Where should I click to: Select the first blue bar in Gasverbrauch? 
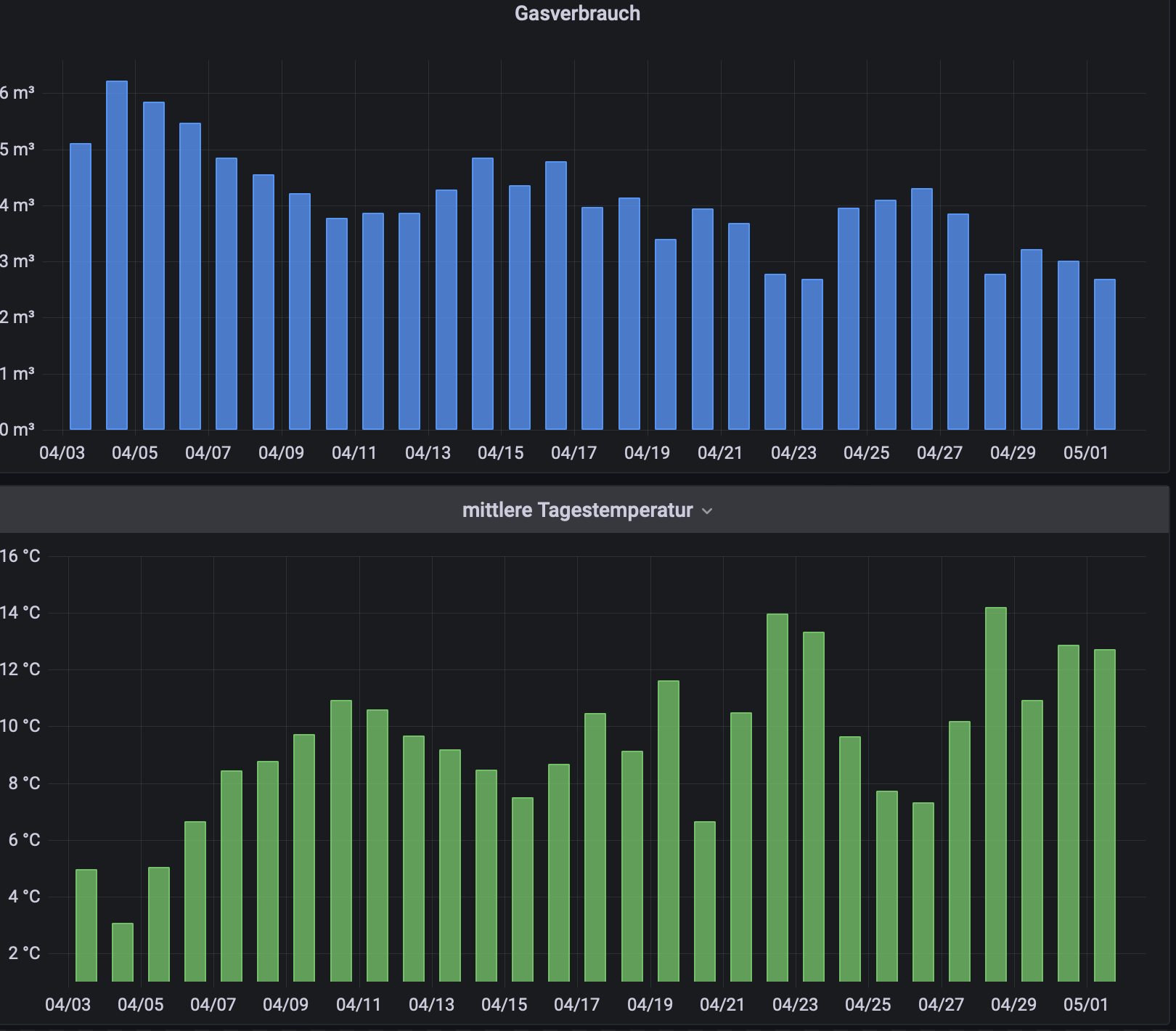[x=81, y=286]
